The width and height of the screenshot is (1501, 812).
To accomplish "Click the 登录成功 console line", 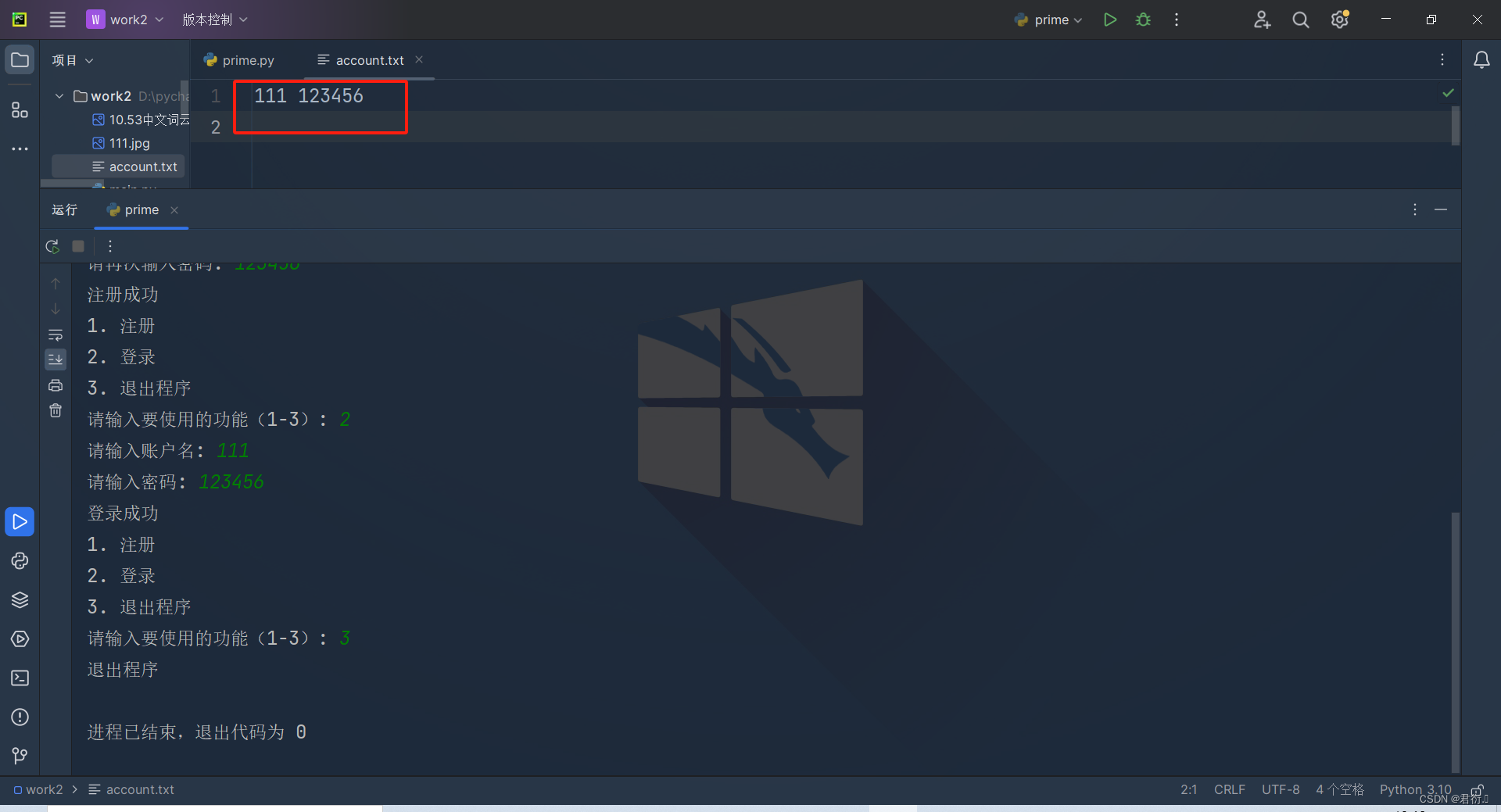I will pyautogui.click(x=123, y=513).
